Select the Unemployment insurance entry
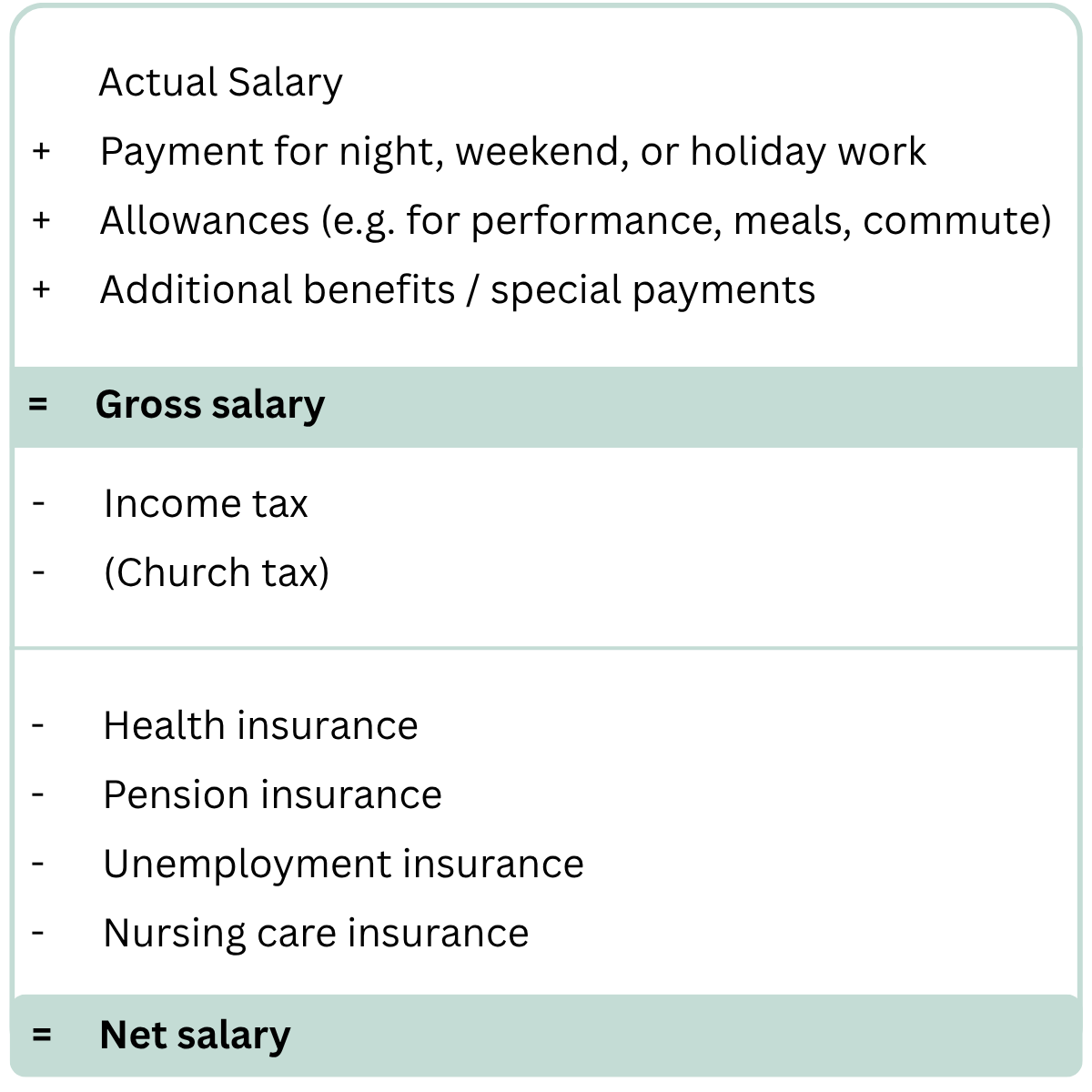Screen dimensions: 1092x1092 [x=343, y=864]
